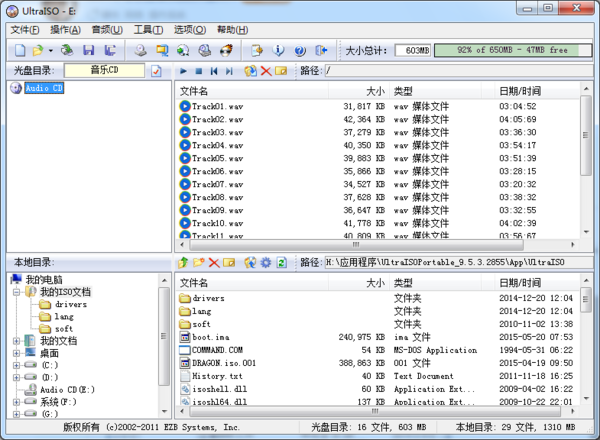Viewport: 600px width, 440px height.
Task: Expand the 桌面 tree node
Action: (16, 353)
